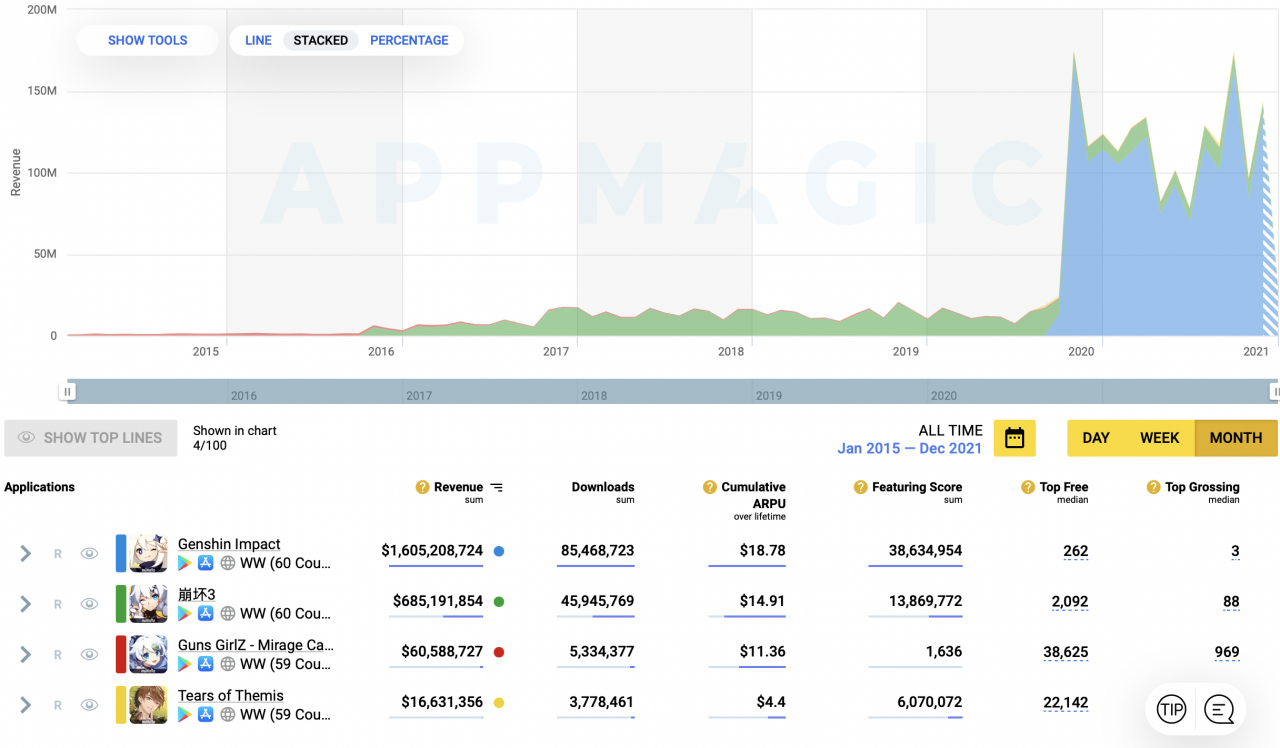Viewport: 1280px width, 748px height.
Task: Toggle visibility eye for Genshin Impact
Action: click(x=89, y=553)
